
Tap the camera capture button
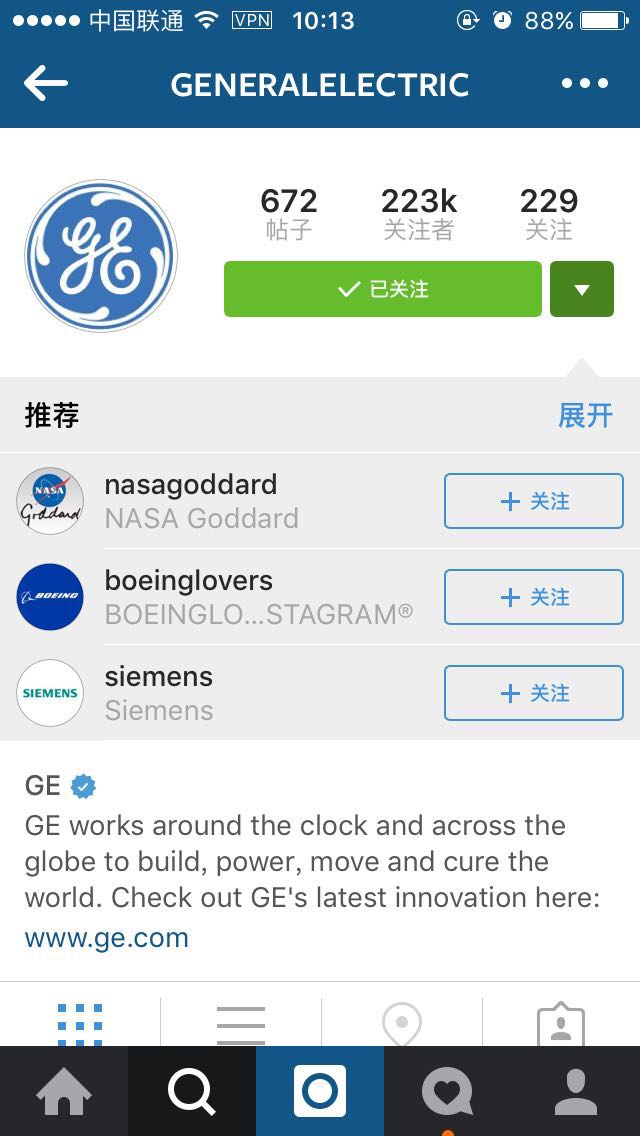point(320,1091)
